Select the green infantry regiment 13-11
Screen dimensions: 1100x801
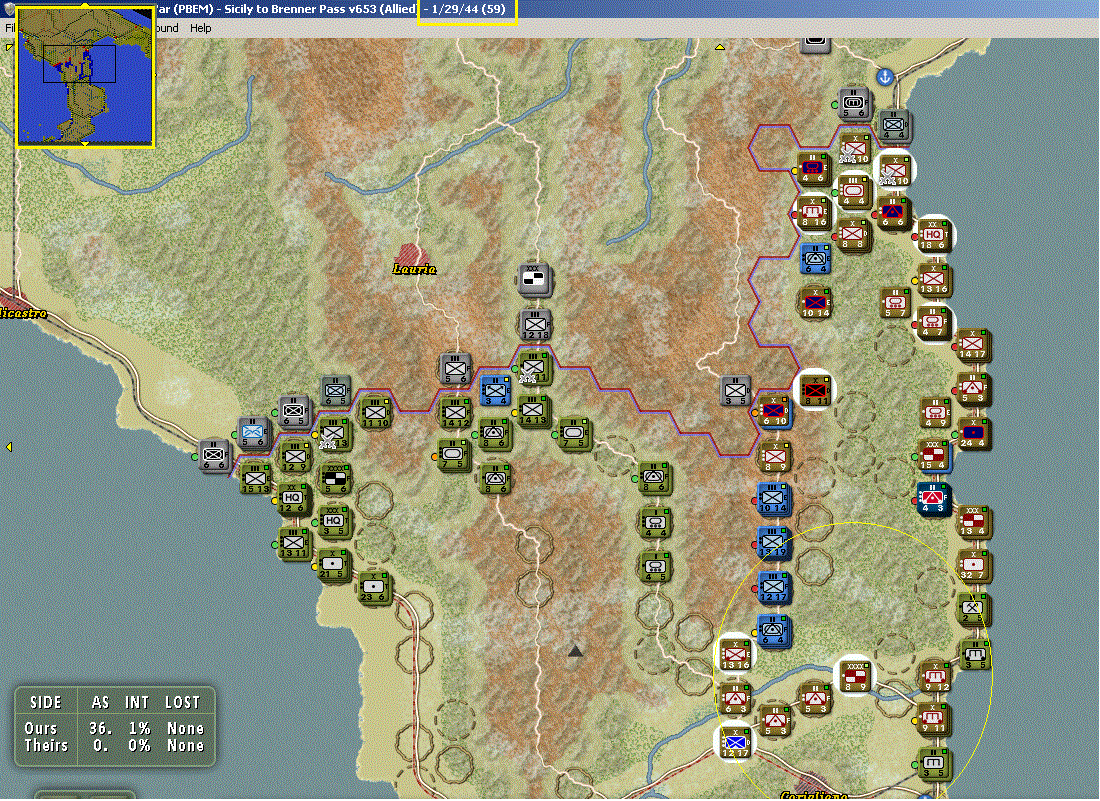tap(294, 544)
